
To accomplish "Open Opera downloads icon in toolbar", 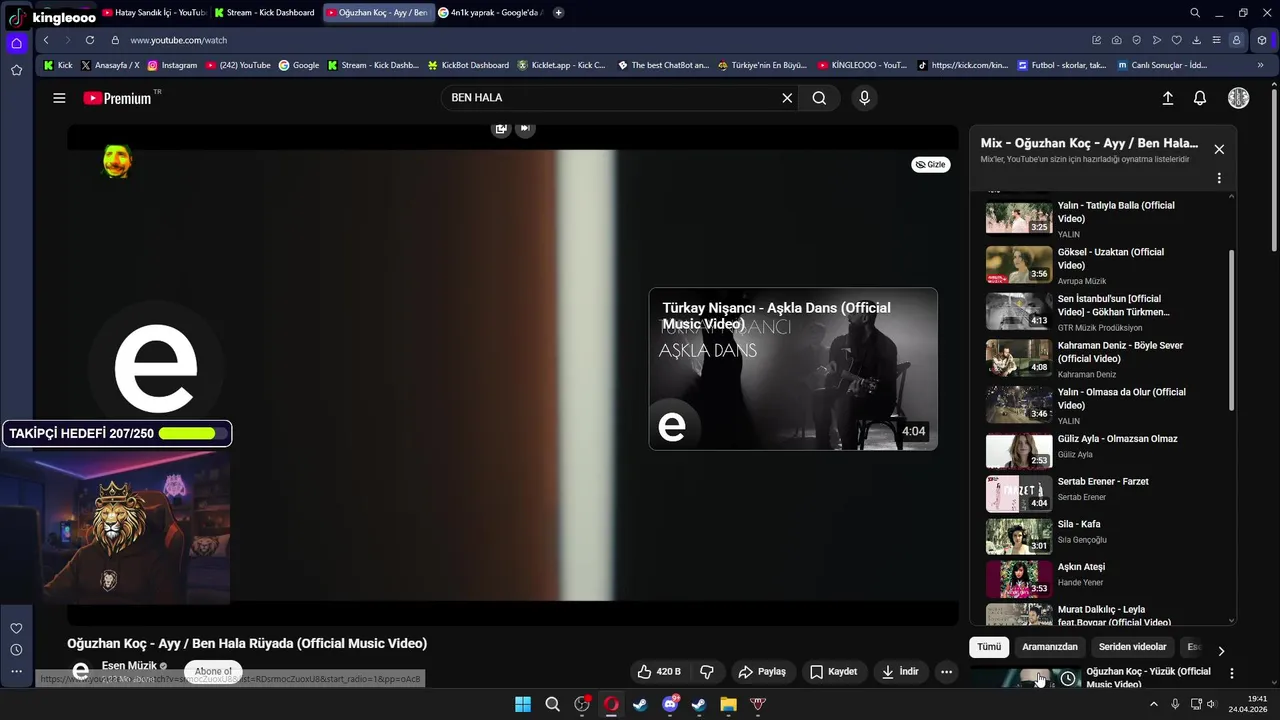I will coord(1196,40).
